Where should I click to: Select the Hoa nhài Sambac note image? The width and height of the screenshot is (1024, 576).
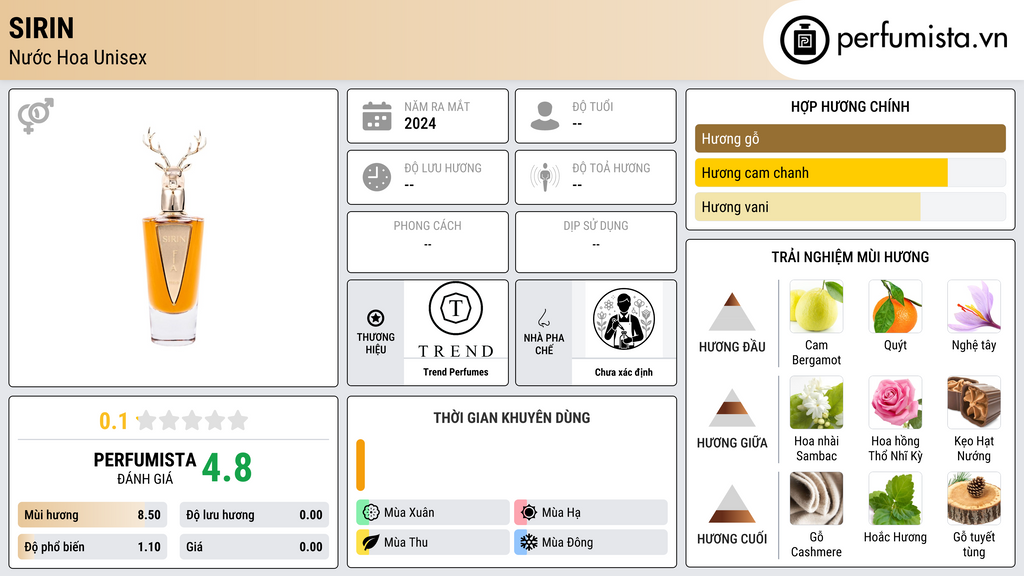click(816, 402)
